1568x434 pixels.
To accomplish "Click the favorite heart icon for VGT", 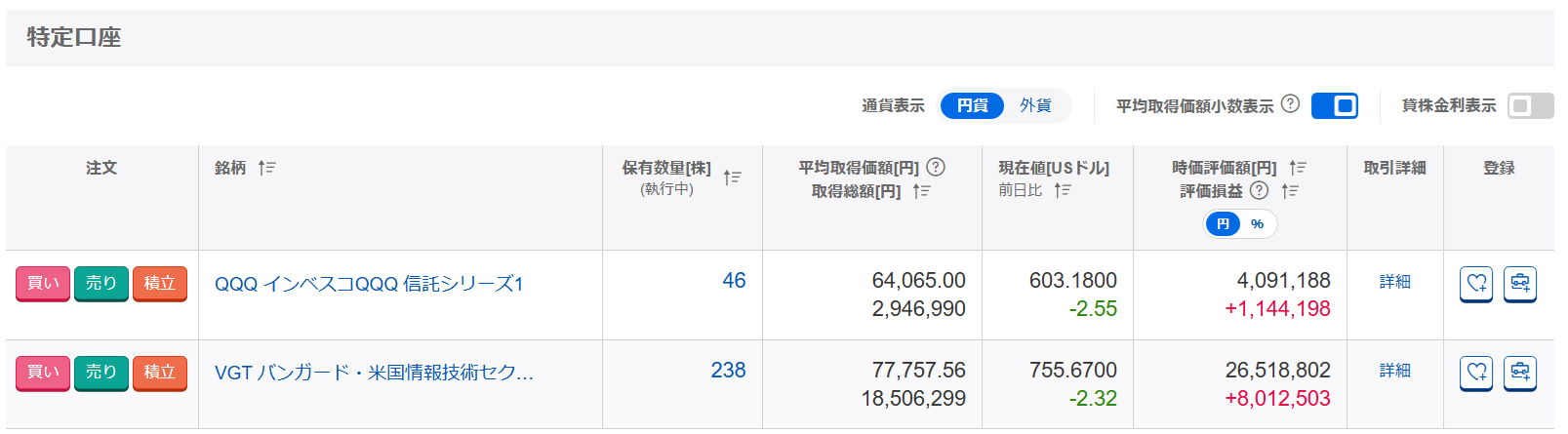I will coord(1476,373).
